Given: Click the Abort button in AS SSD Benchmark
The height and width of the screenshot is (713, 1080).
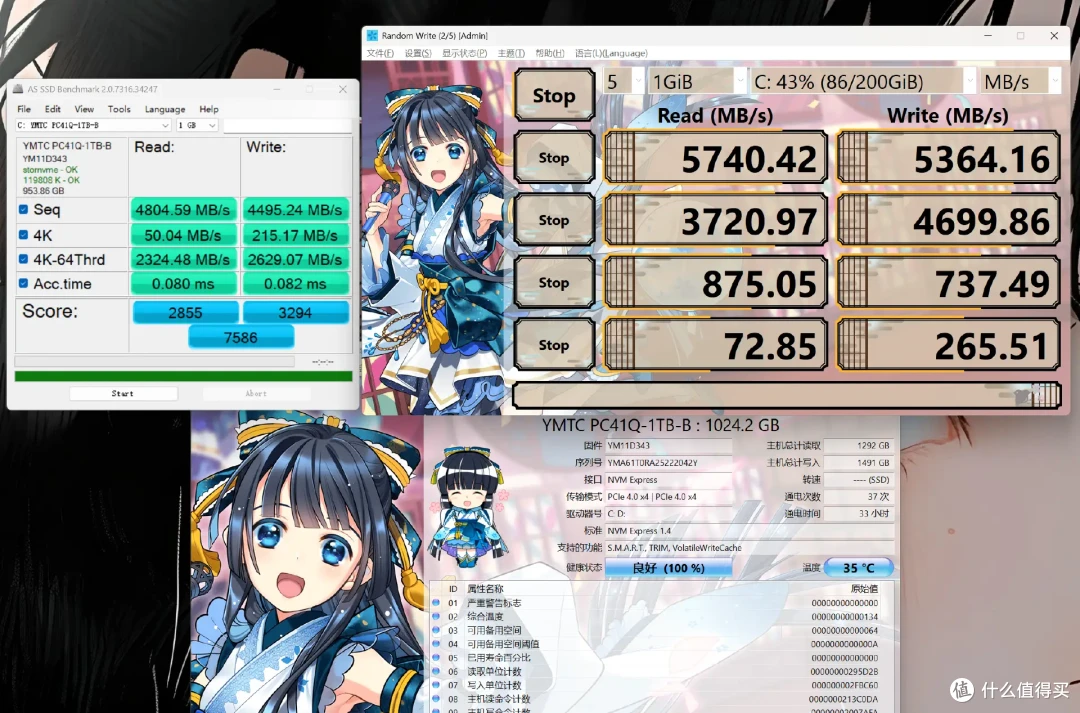Looking at the screenshot, I should click(256, 393).
